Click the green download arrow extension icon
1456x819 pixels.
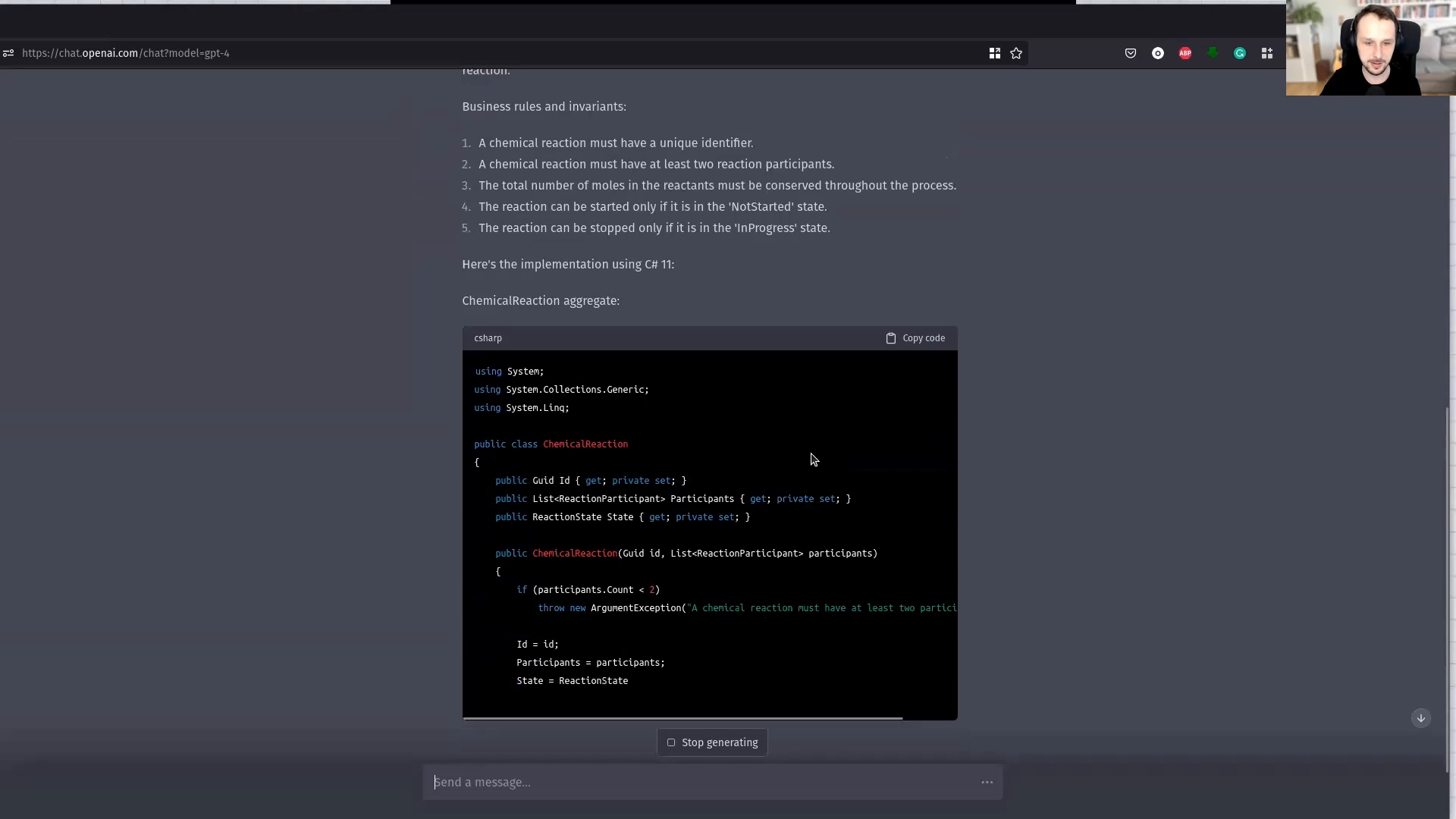point(1213,53)
